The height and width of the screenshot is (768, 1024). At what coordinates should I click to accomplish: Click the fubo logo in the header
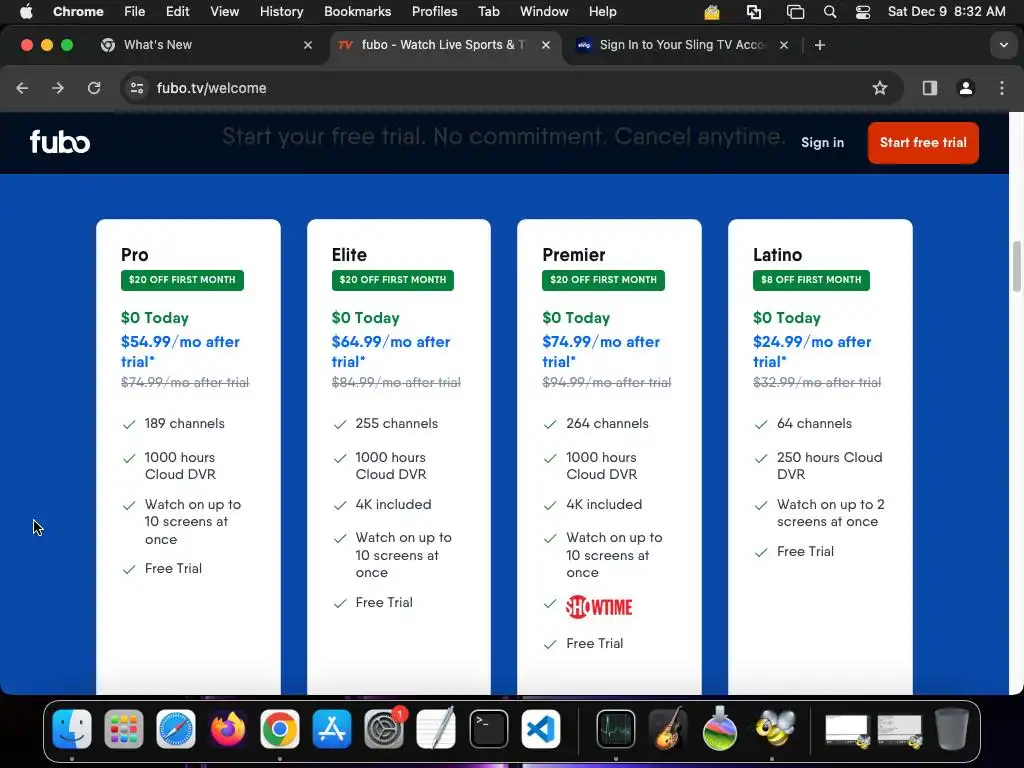[59, 142]
